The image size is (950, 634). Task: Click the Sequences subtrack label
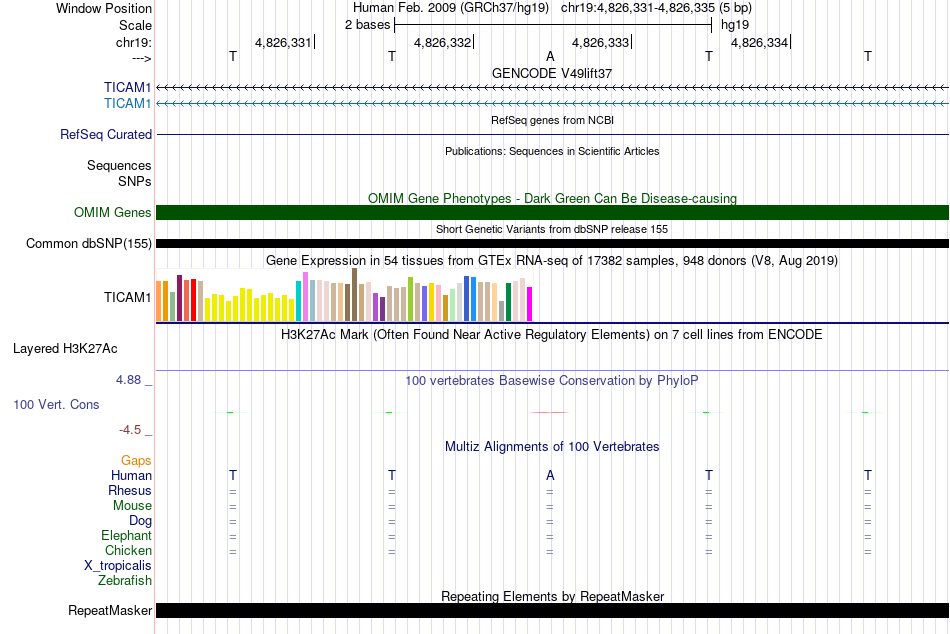[x=119, y=165]
